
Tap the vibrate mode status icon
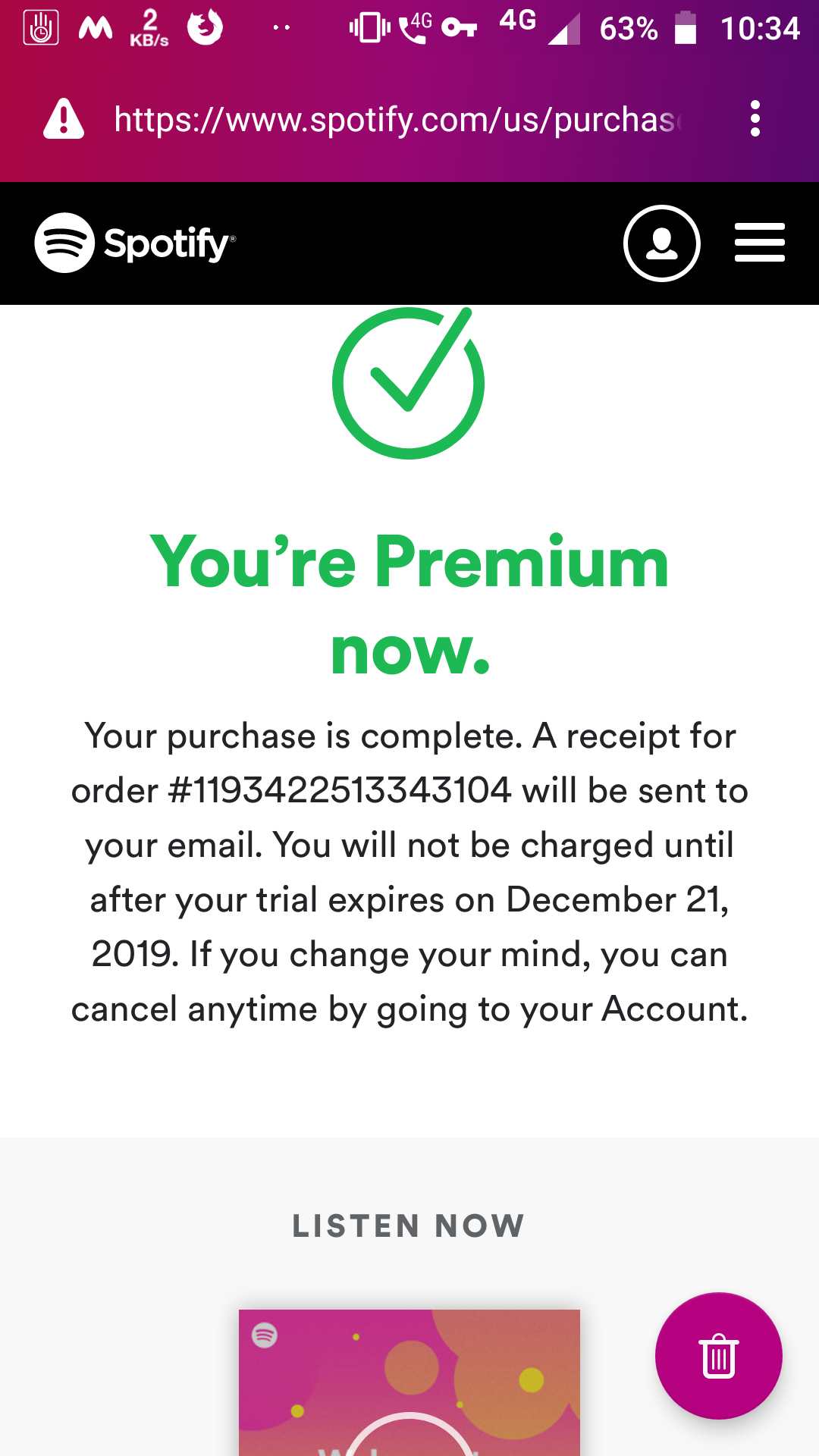tap(369, 28)
